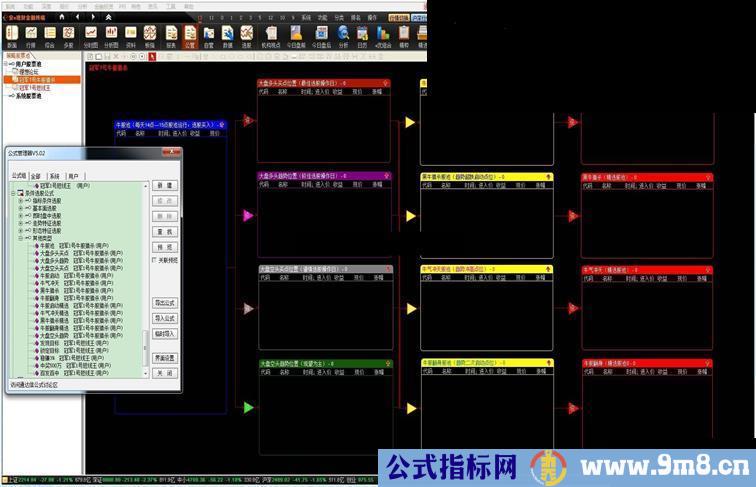Open the 自定 custom toolbar icon
This screenshot has width=756, height=487.
coord(208,36)
